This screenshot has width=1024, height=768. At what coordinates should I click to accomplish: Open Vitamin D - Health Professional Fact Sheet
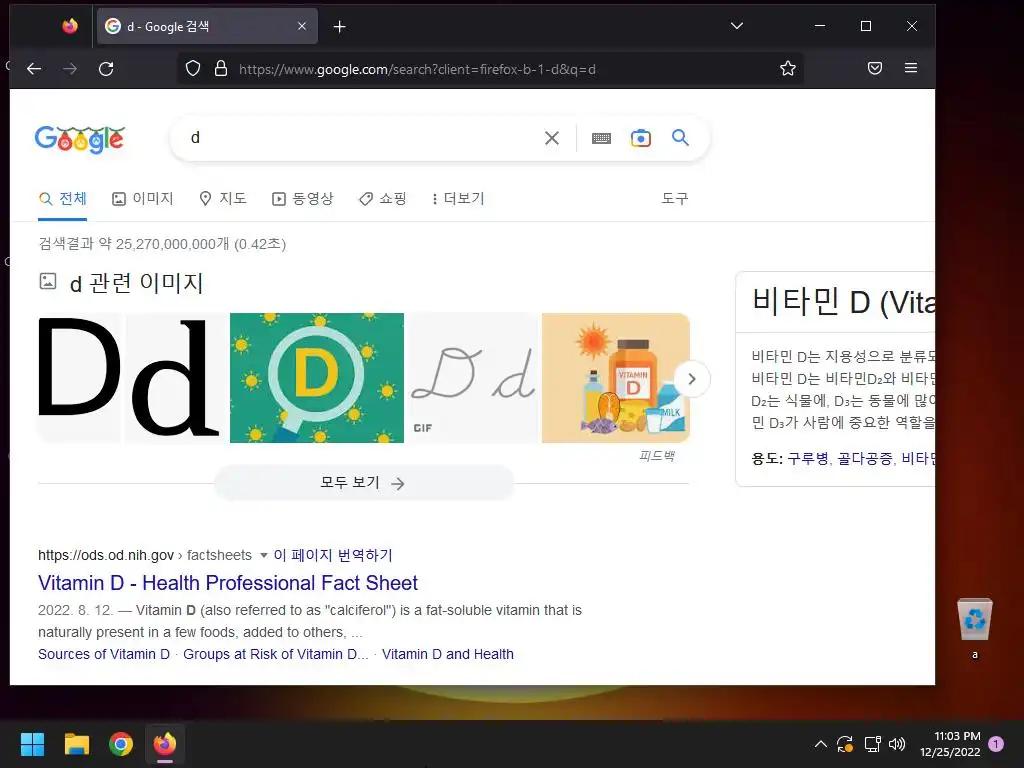(228, 583)
